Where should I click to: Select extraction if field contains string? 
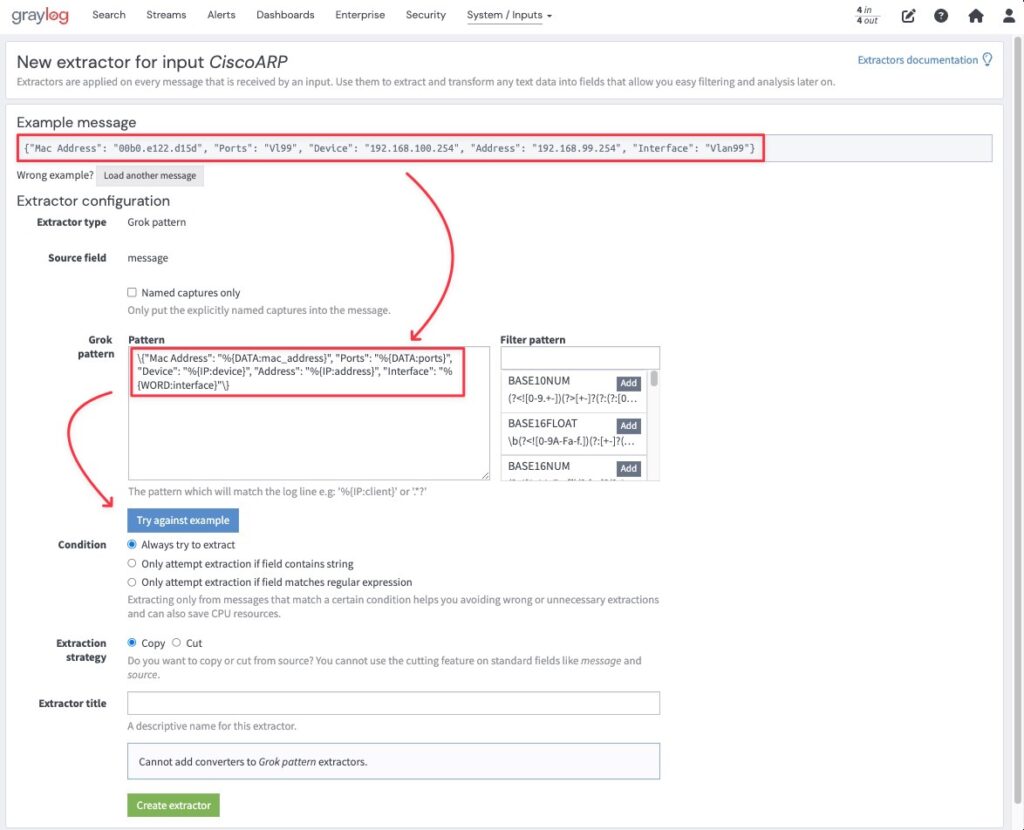coord(132,563)
